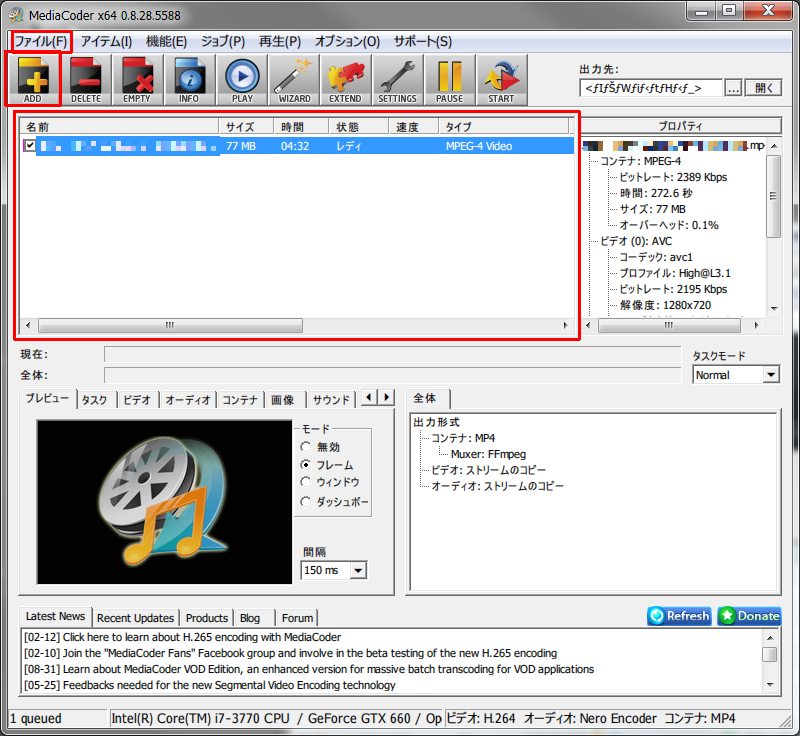Switch to the ビデオ tab

137,400
